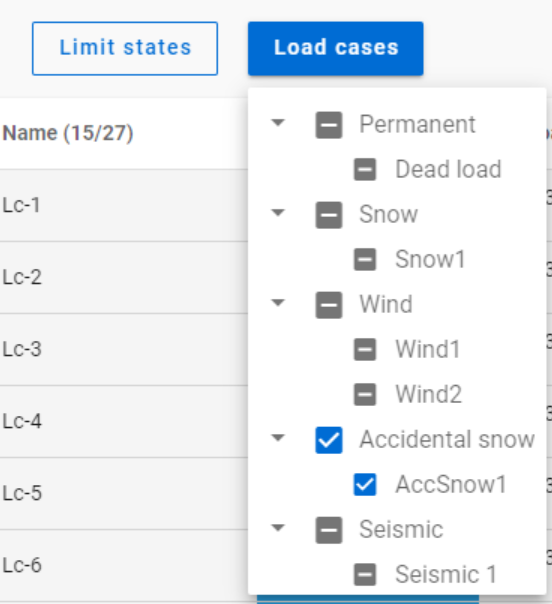Check the Seismic 1 load case
552x604 pixels.
[x=365, y=575]
